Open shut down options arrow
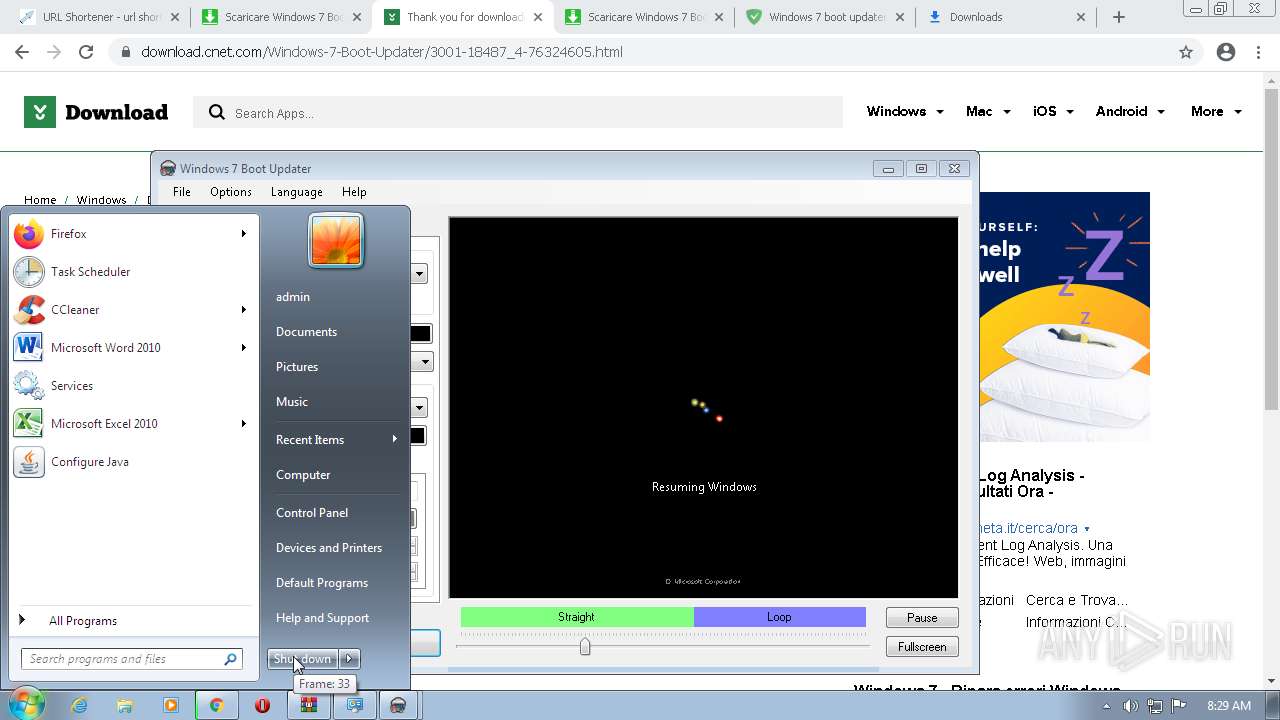1280x720 pixels. pos(349,659)
